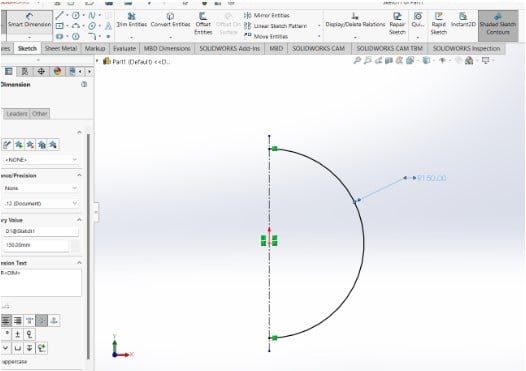Viewport: 526px width, 371px height.
Task: Click Offset Entities tool
Action: [203, 23]
